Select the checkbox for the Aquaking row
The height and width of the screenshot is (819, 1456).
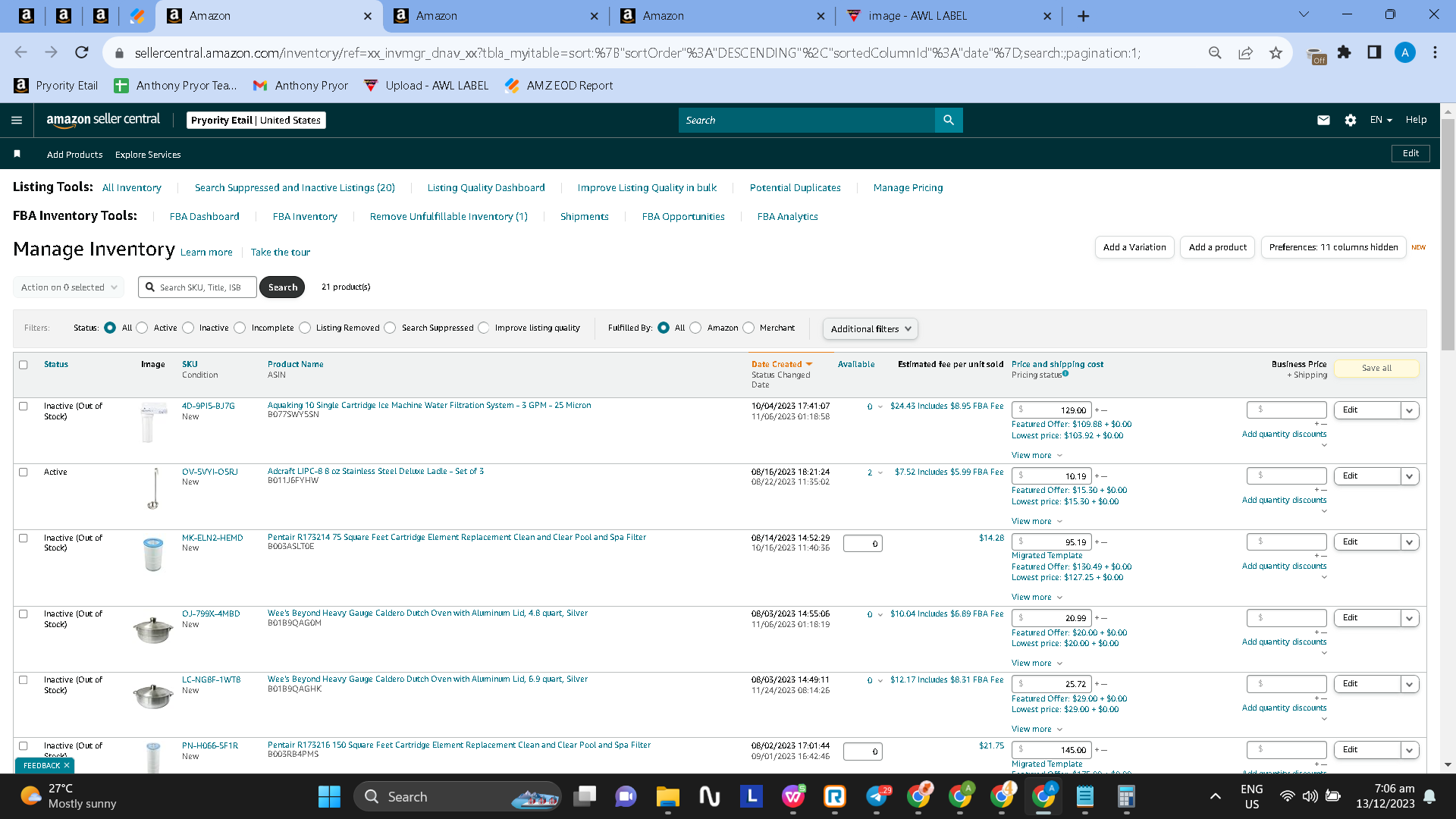pos(24,406)
